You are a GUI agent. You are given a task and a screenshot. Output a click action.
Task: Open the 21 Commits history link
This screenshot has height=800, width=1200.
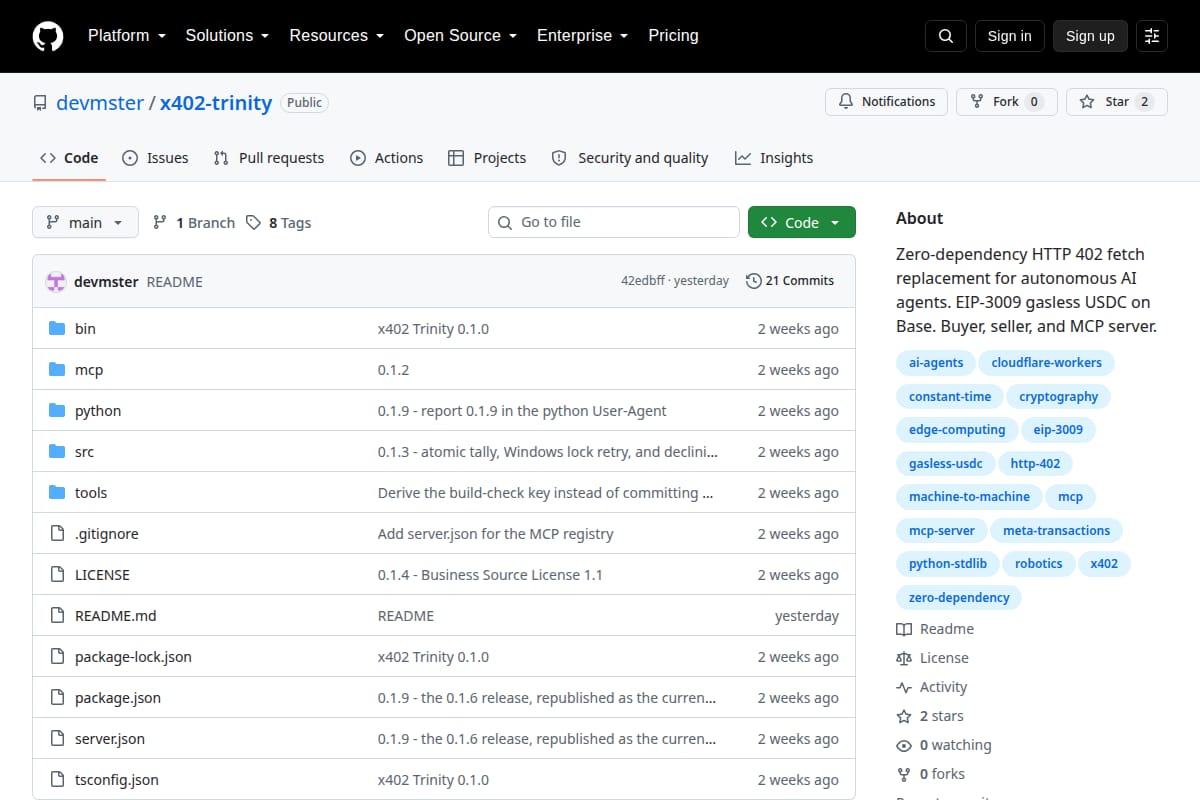790,281
